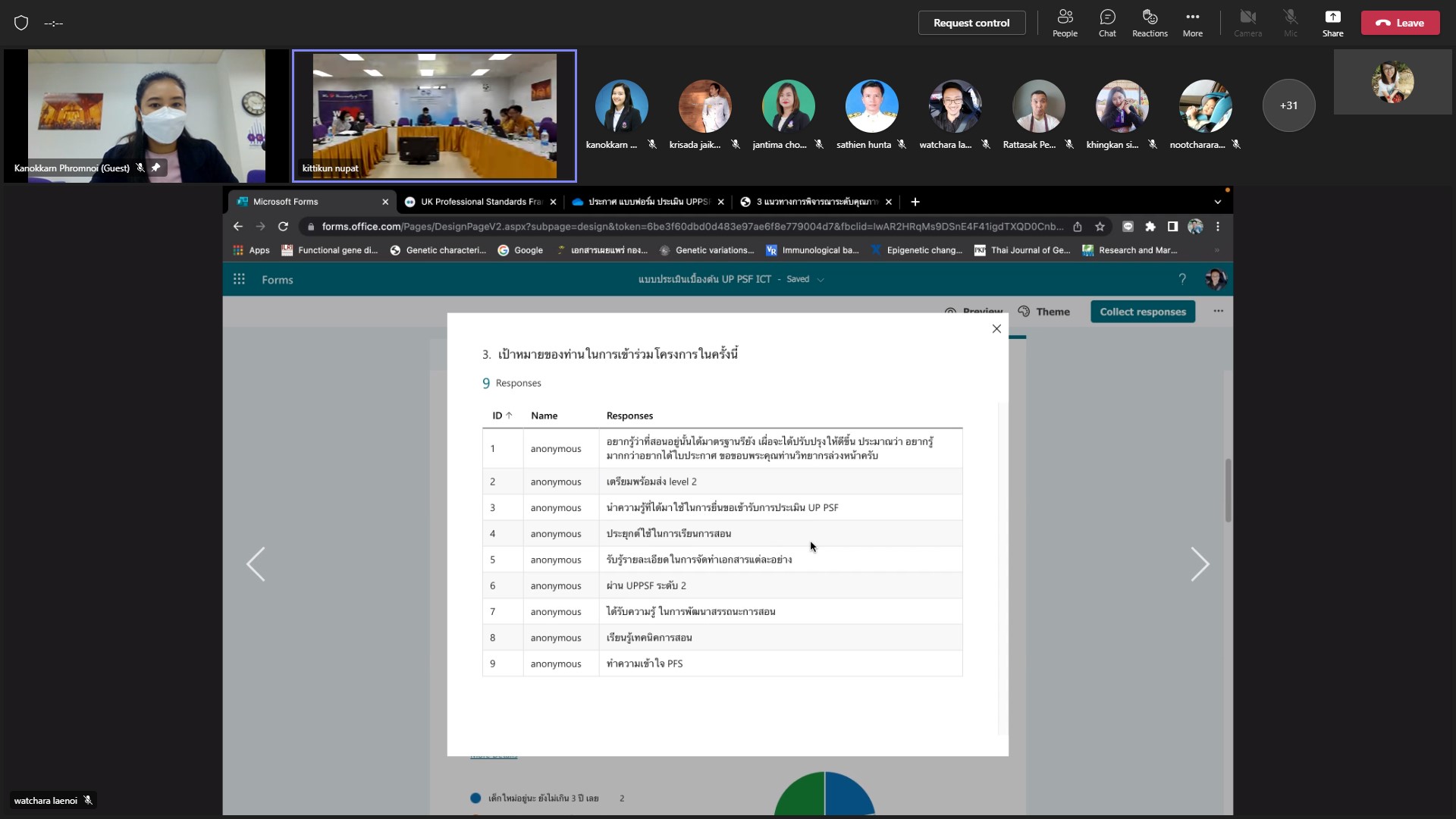1456x819 pixels.
Task: Select Kanokkarn Phromnoi video tile
Action: pyautogui.click(x=146, y=116)
